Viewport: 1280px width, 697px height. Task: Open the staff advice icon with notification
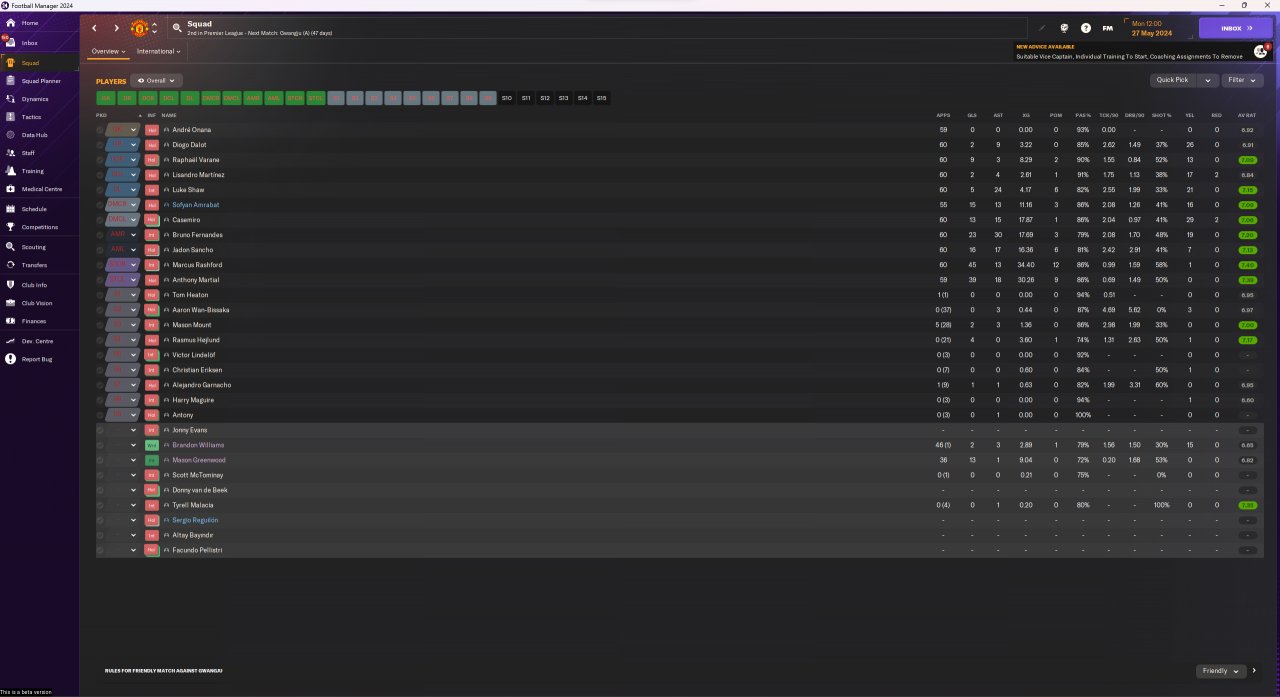(x=1260, y=51)
